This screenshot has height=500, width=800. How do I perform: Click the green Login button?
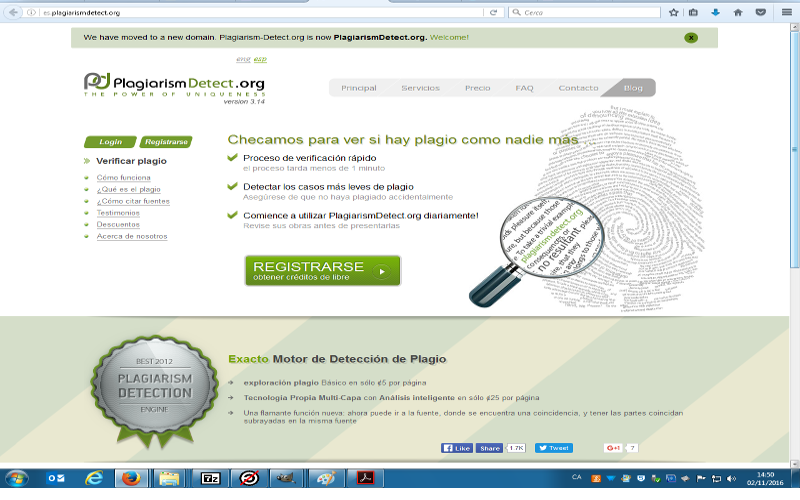(x=110, y=142)
